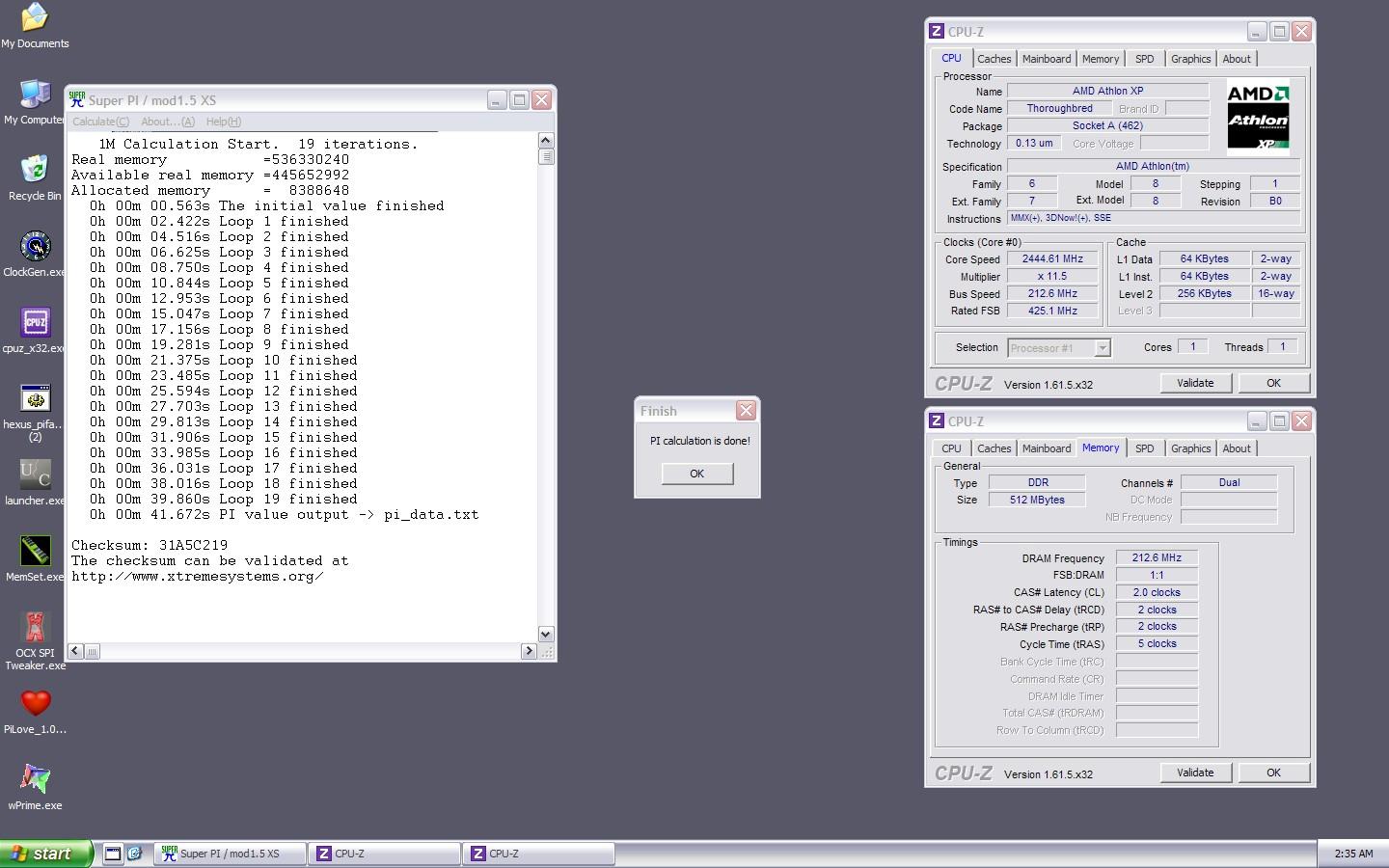Switch to Memory tab in top CPU-Z
This screenshot has width=1389, height=868.
[1101, 59]
